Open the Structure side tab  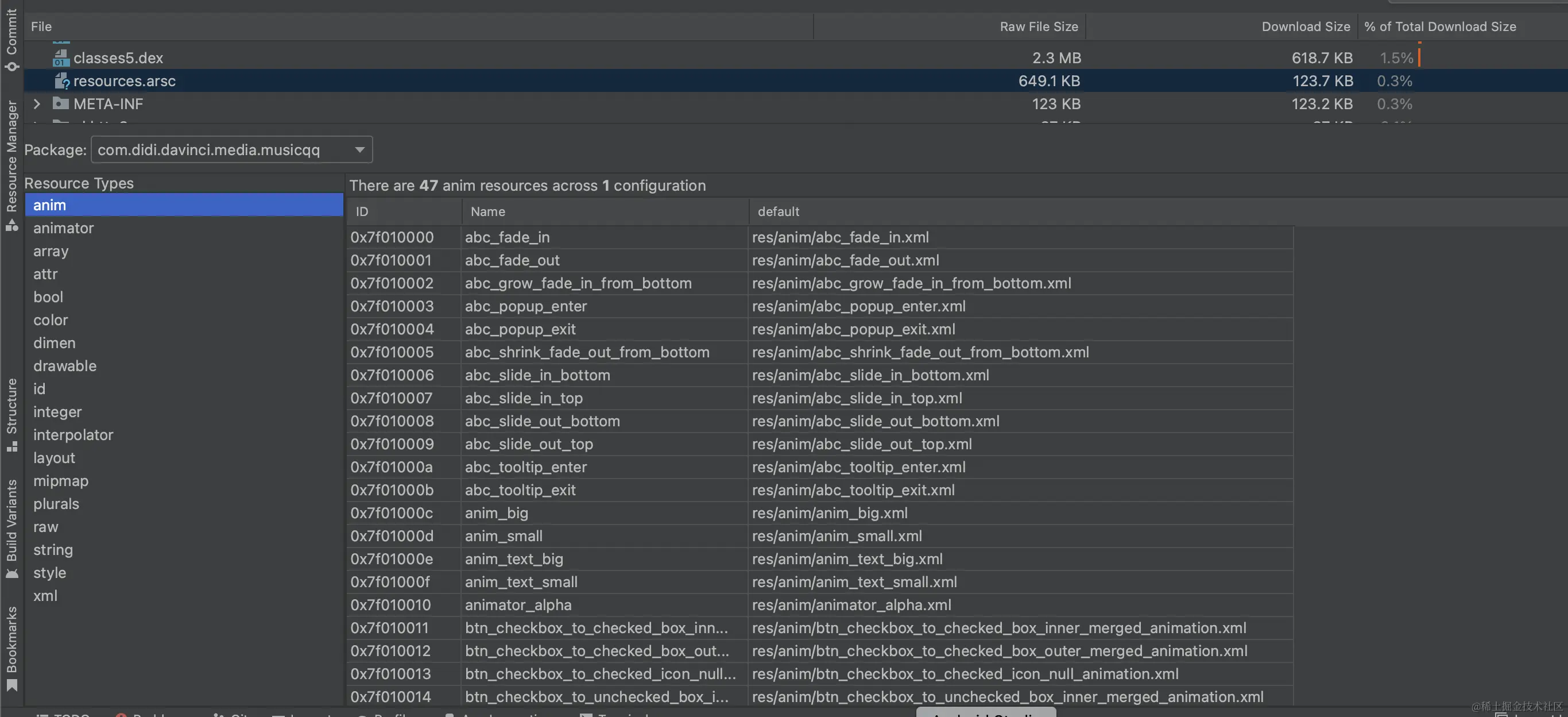[x=11, y=415]
